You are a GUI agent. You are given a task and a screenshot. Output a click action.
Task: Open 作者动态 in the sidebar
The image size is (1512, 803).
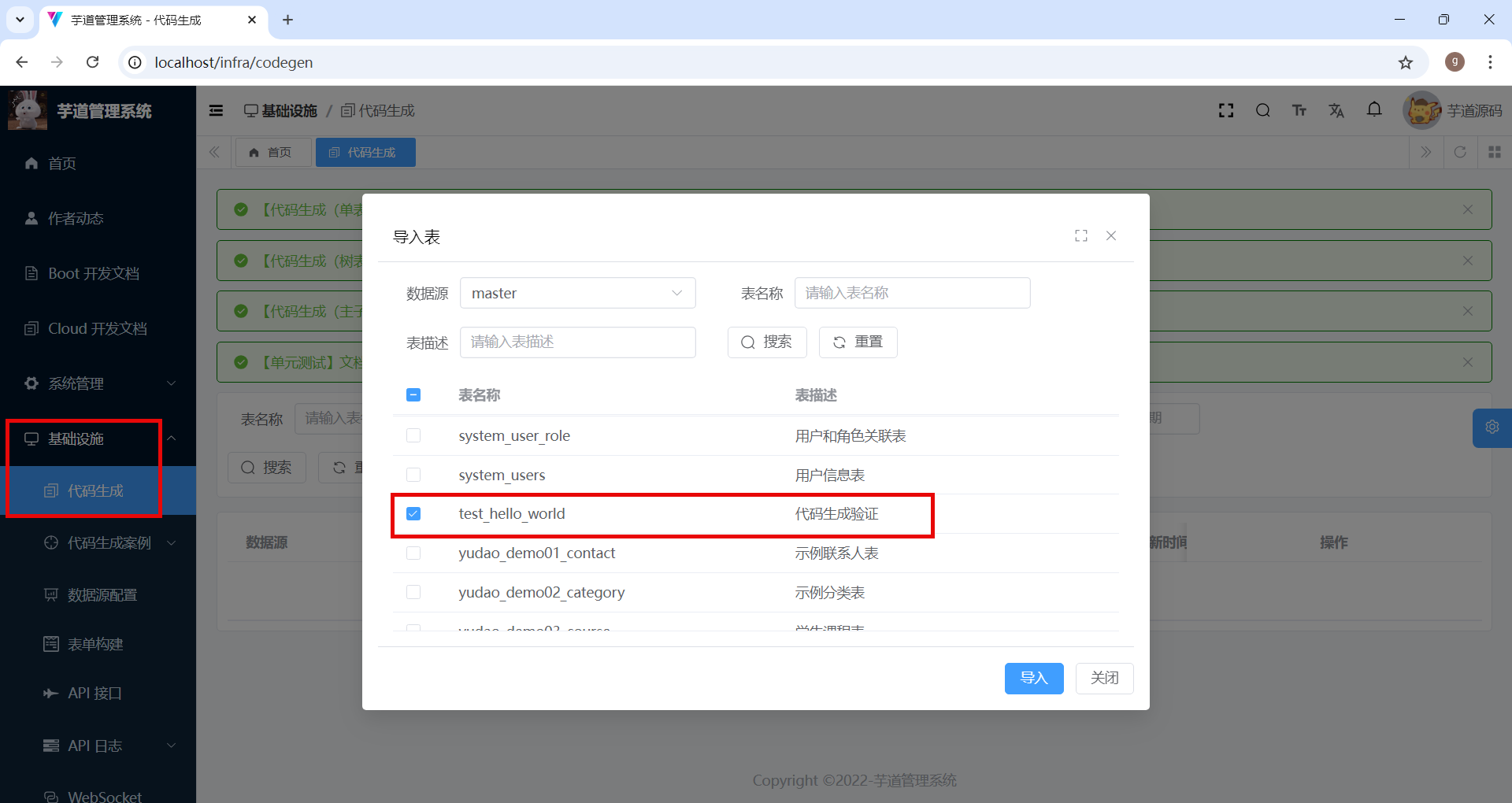pyautogui.click(x=98, y=218)
